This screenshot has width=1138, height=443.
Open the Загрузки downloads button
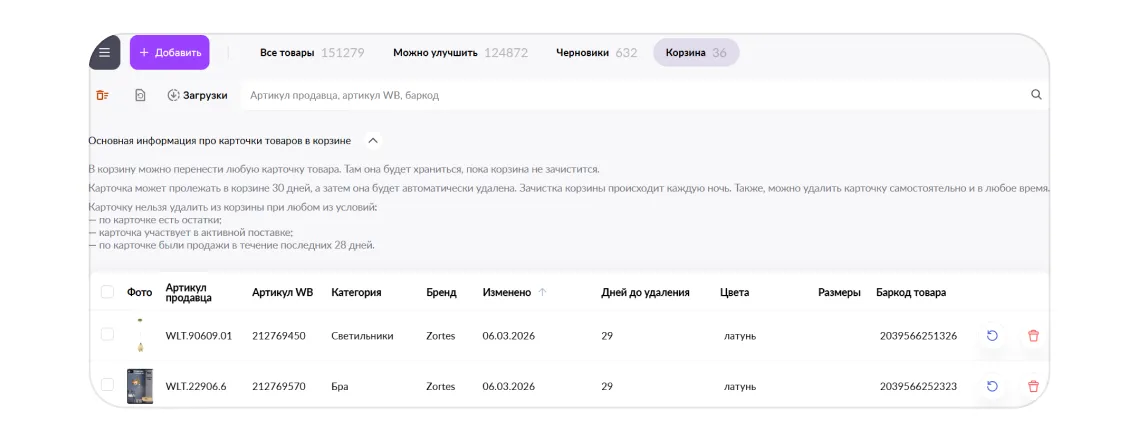click(x=197, y=95)
